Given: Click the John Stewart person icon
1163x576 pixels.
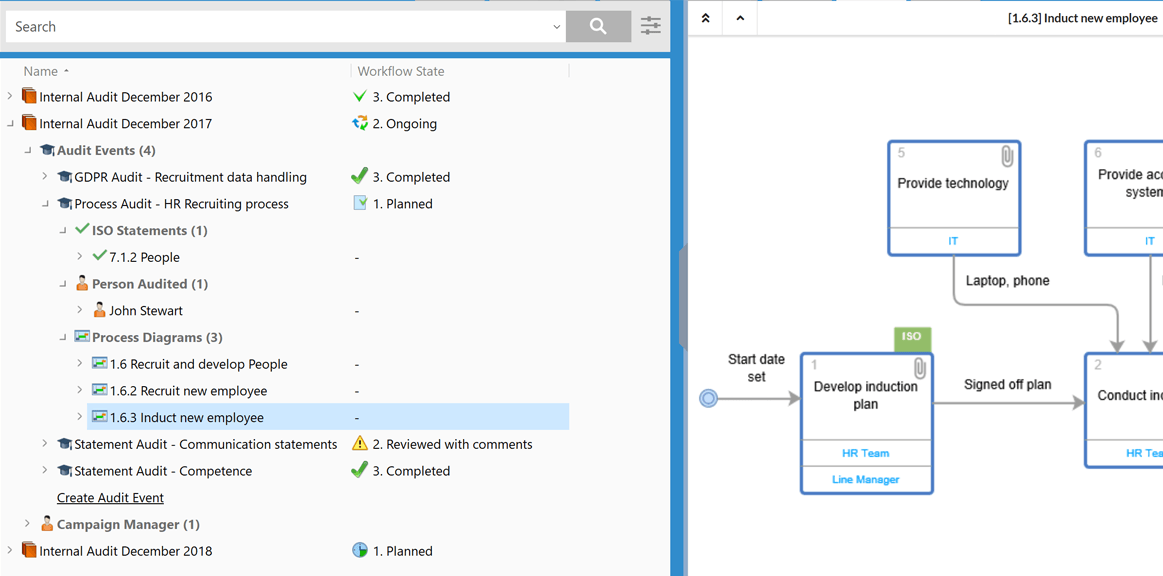Looking at the screenshot, I should pos(99,310).
